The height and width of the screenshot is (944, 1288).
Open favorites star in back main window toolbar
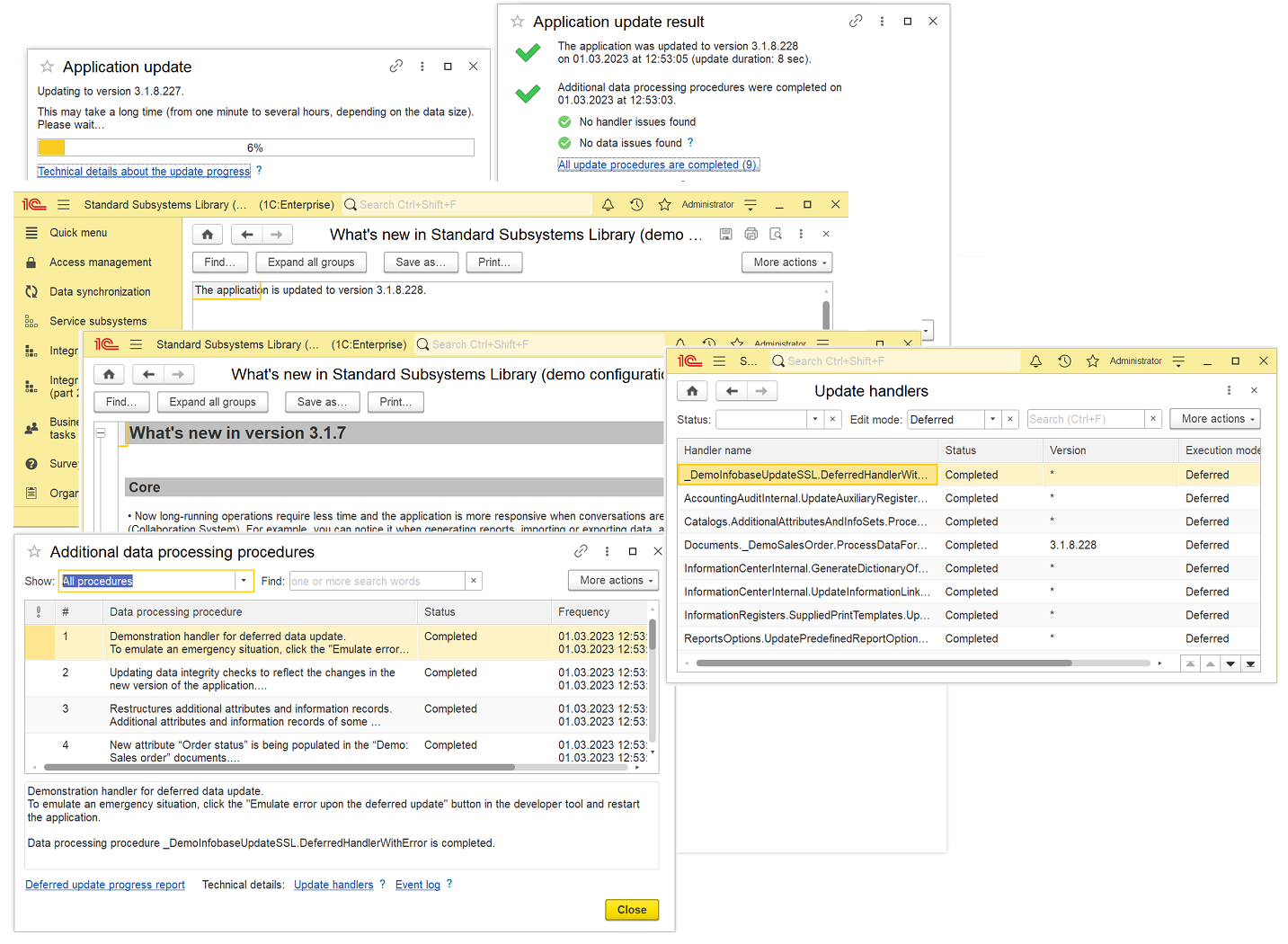coord(664,205)
